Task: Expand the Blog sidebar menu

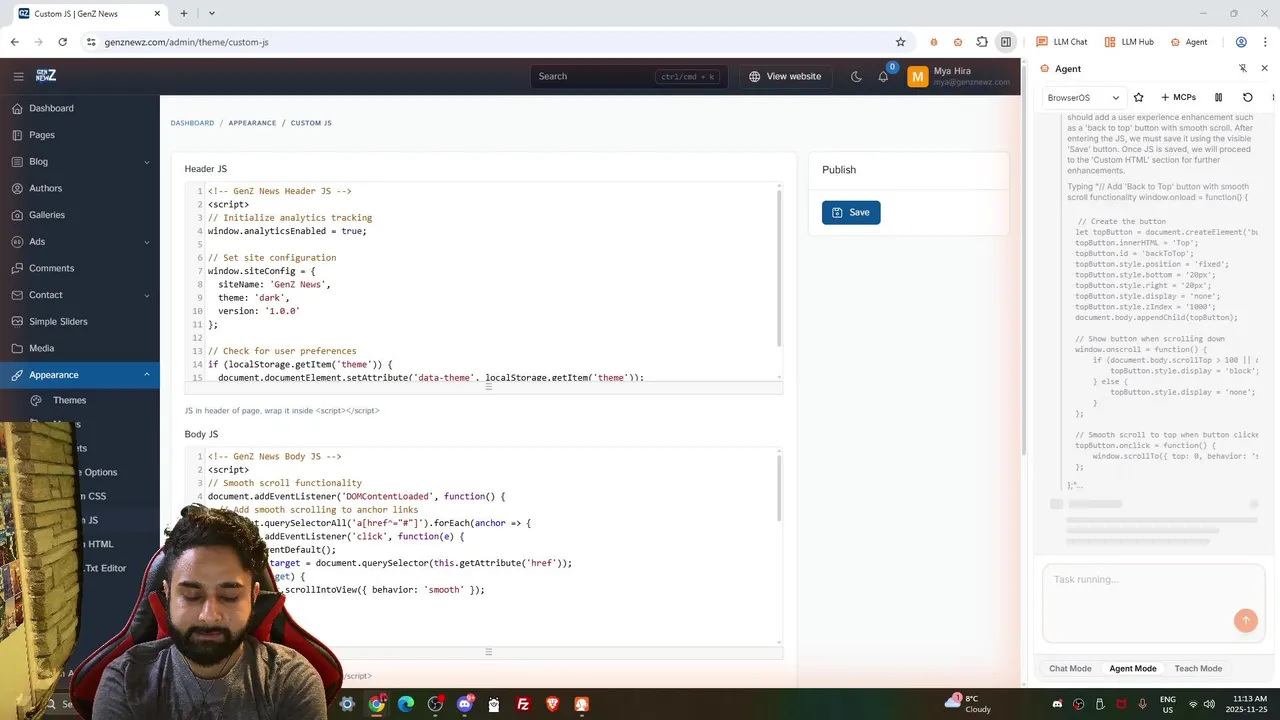Action: coord(80,161)
